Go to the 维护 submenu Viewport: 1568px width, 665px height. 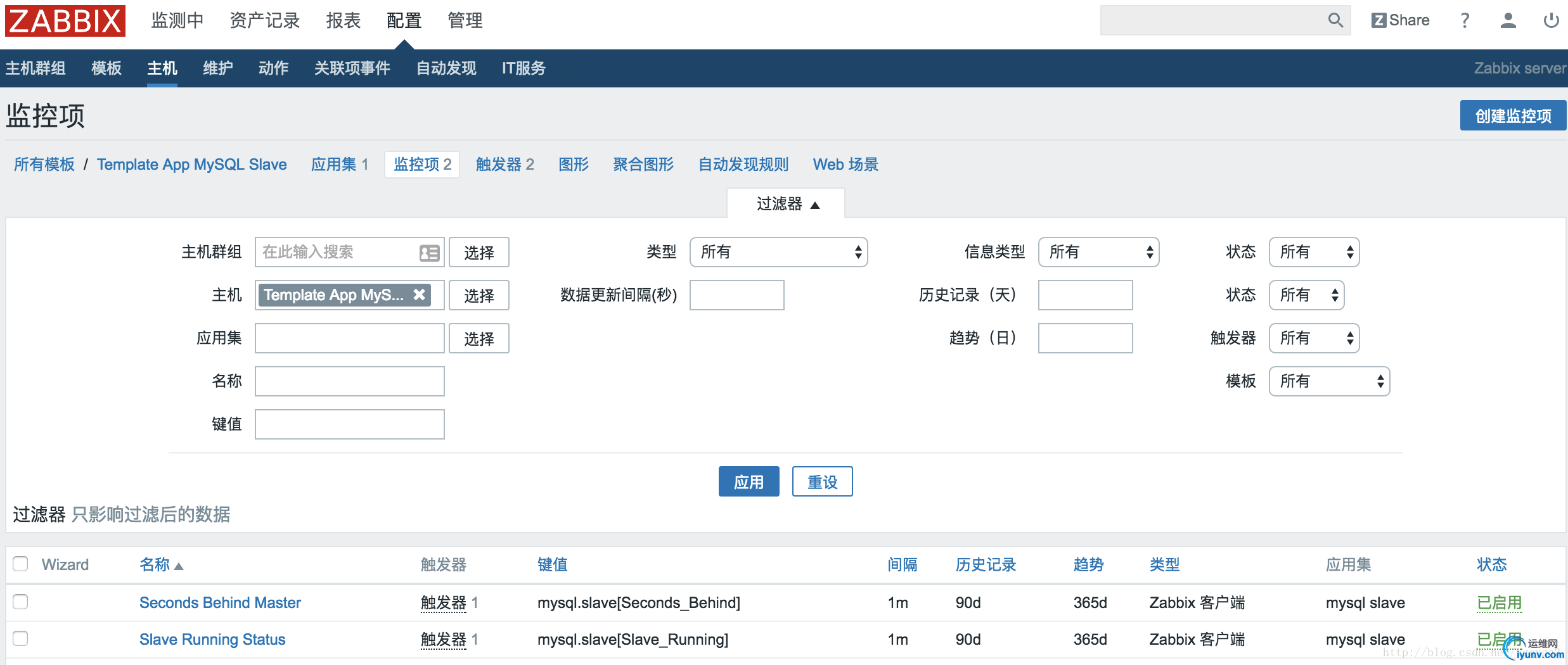tap(218, 68)
